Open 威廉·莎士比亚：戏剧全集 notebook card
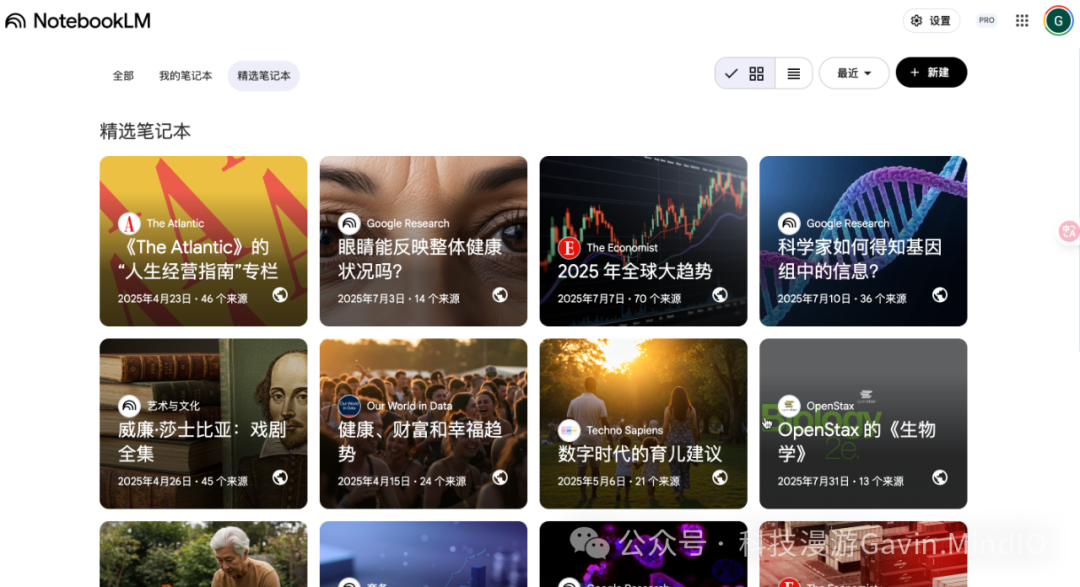Viewport: 1080px width, 587px height. point(203,424)
